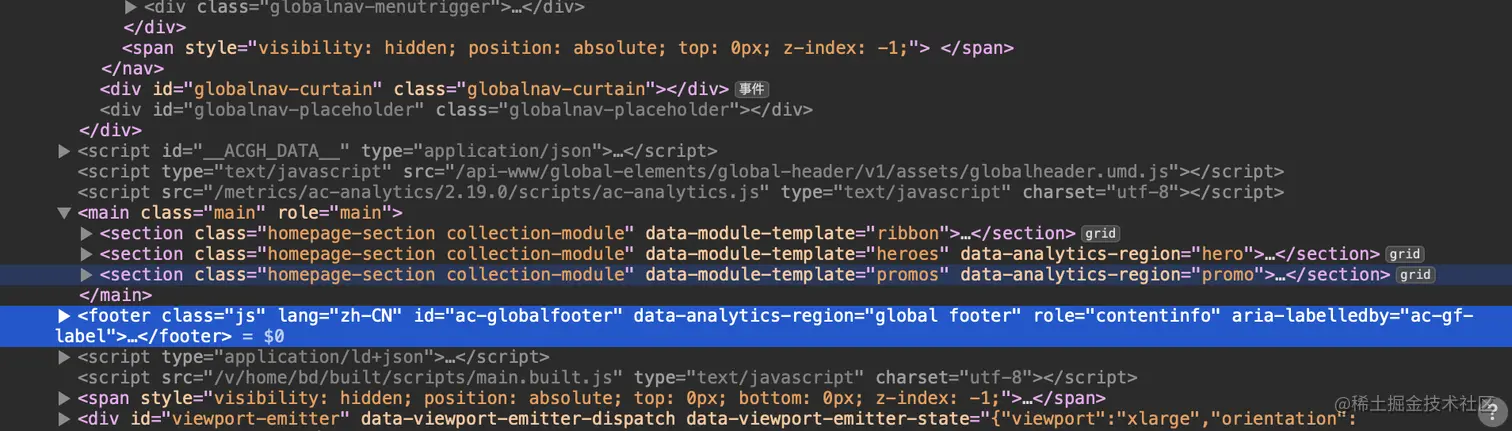This screenshot has width=1512, height=431.
Task: Click the "global footer" analytics-region value
Action: (942, 316)
